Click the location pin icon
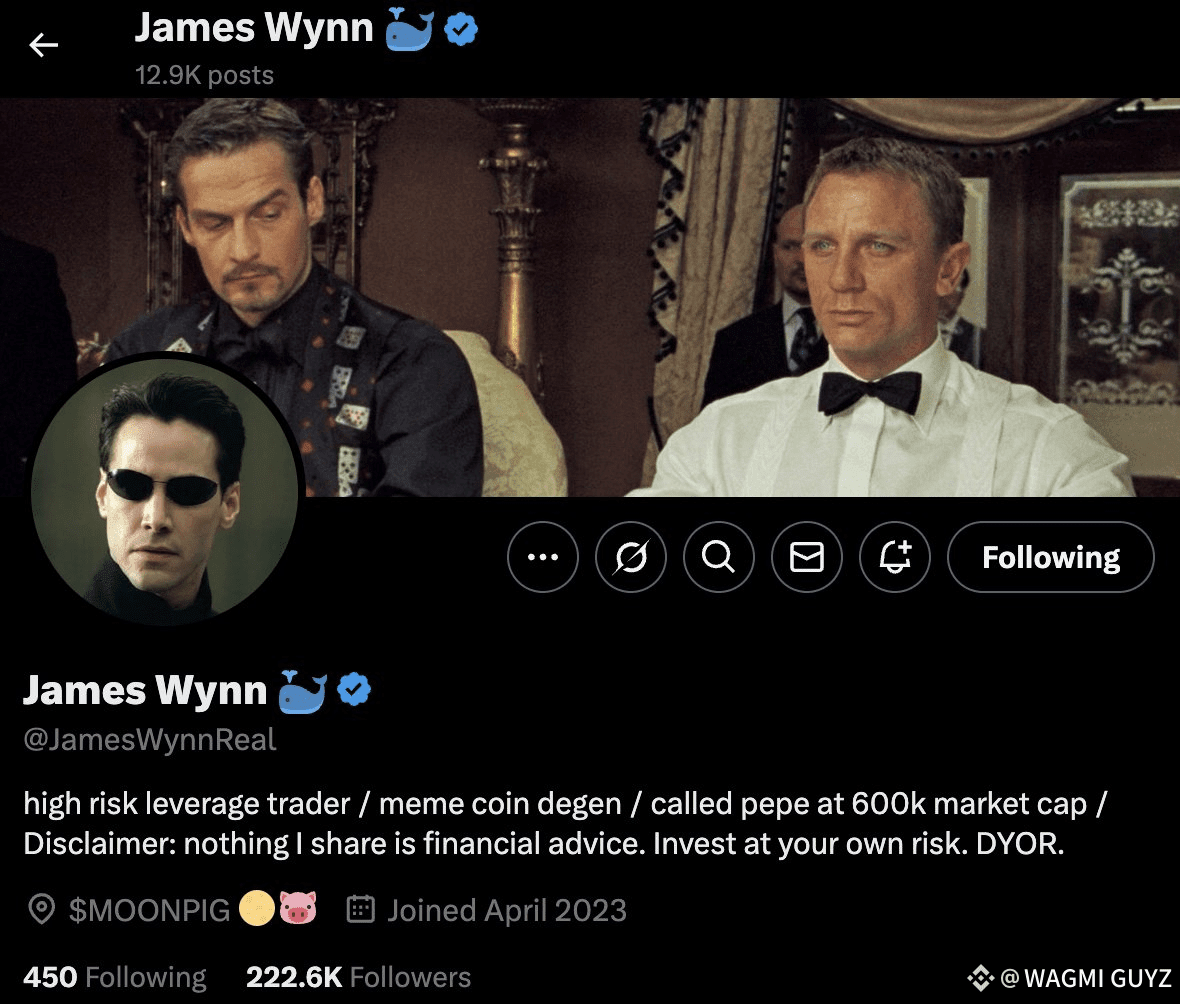 (41, 909)
